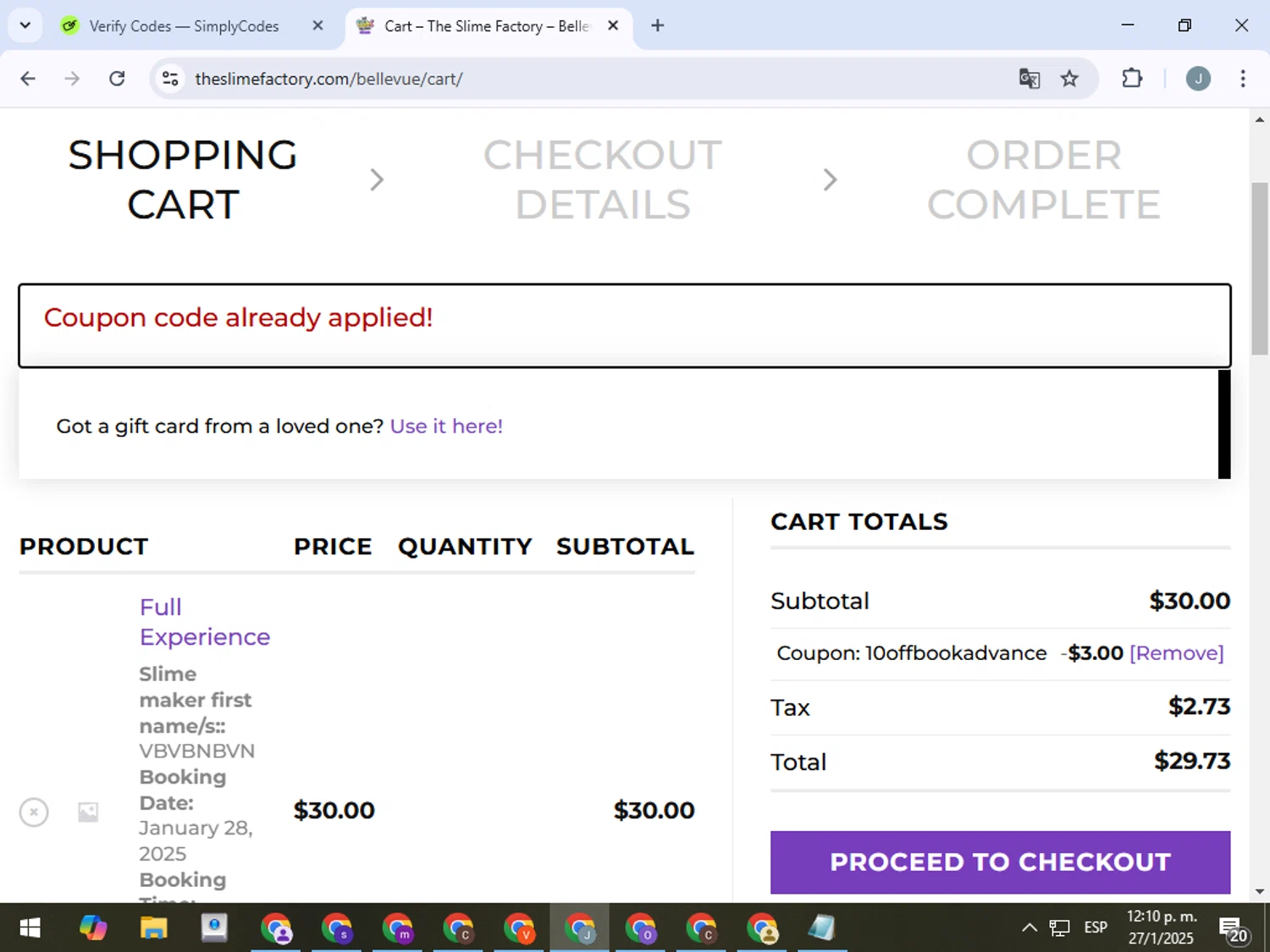Open a new browser tab
The height and width of the screenshot is (952, 1270).
click(x=657, y=25)
